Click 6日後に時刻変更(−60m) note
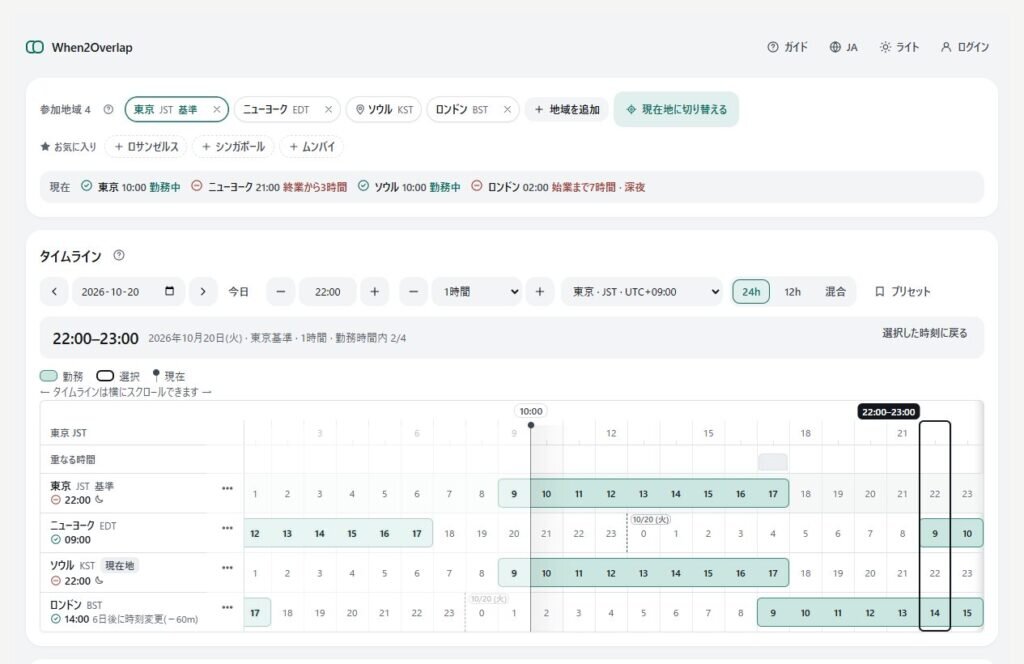Viewport: 1024px width, 664px height. (145, 620)
